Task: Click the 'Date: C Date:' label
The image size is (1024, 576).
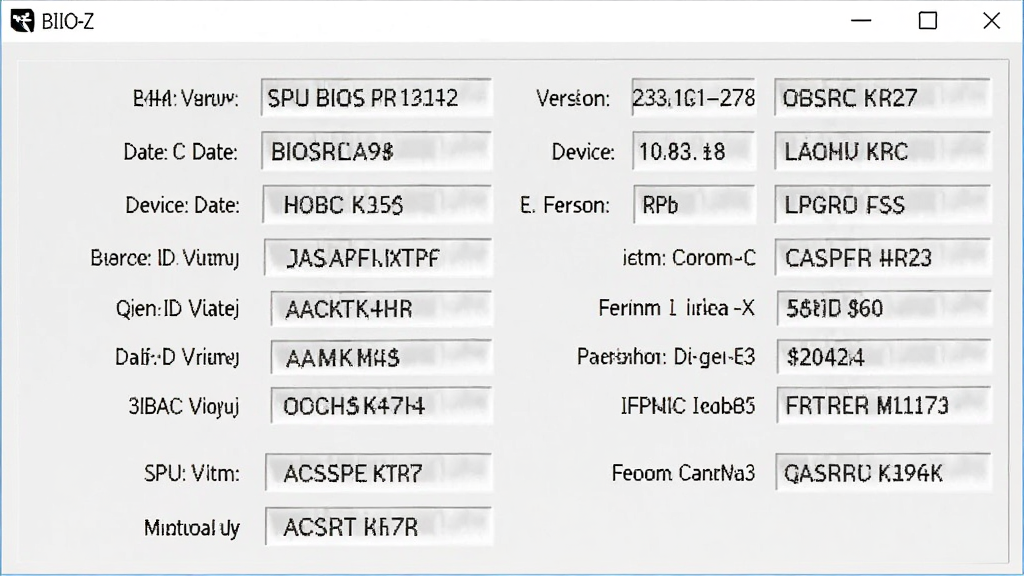Action: point(180,152)
